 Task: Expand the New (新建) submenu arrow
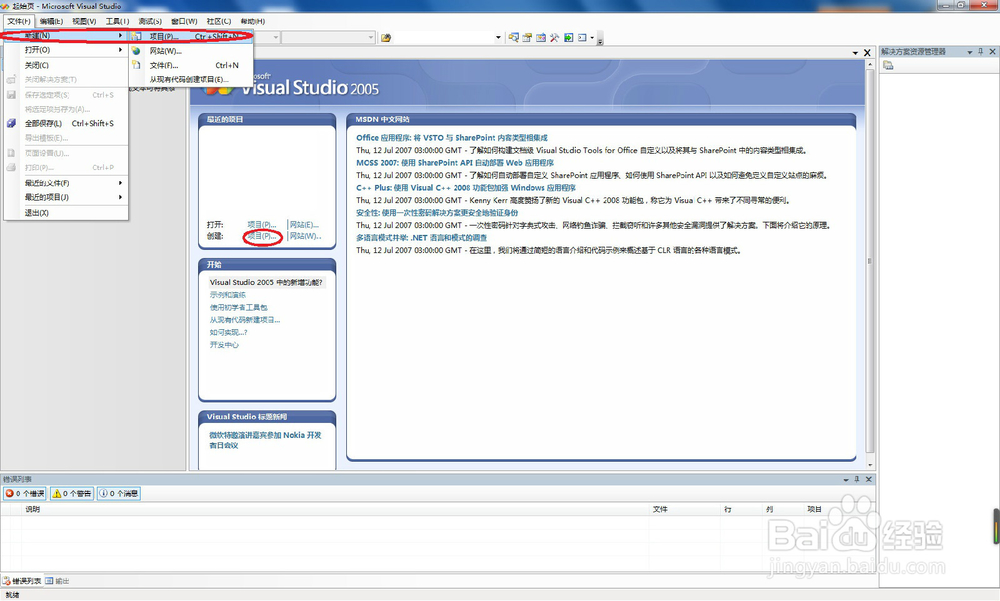tap(120, 36)
